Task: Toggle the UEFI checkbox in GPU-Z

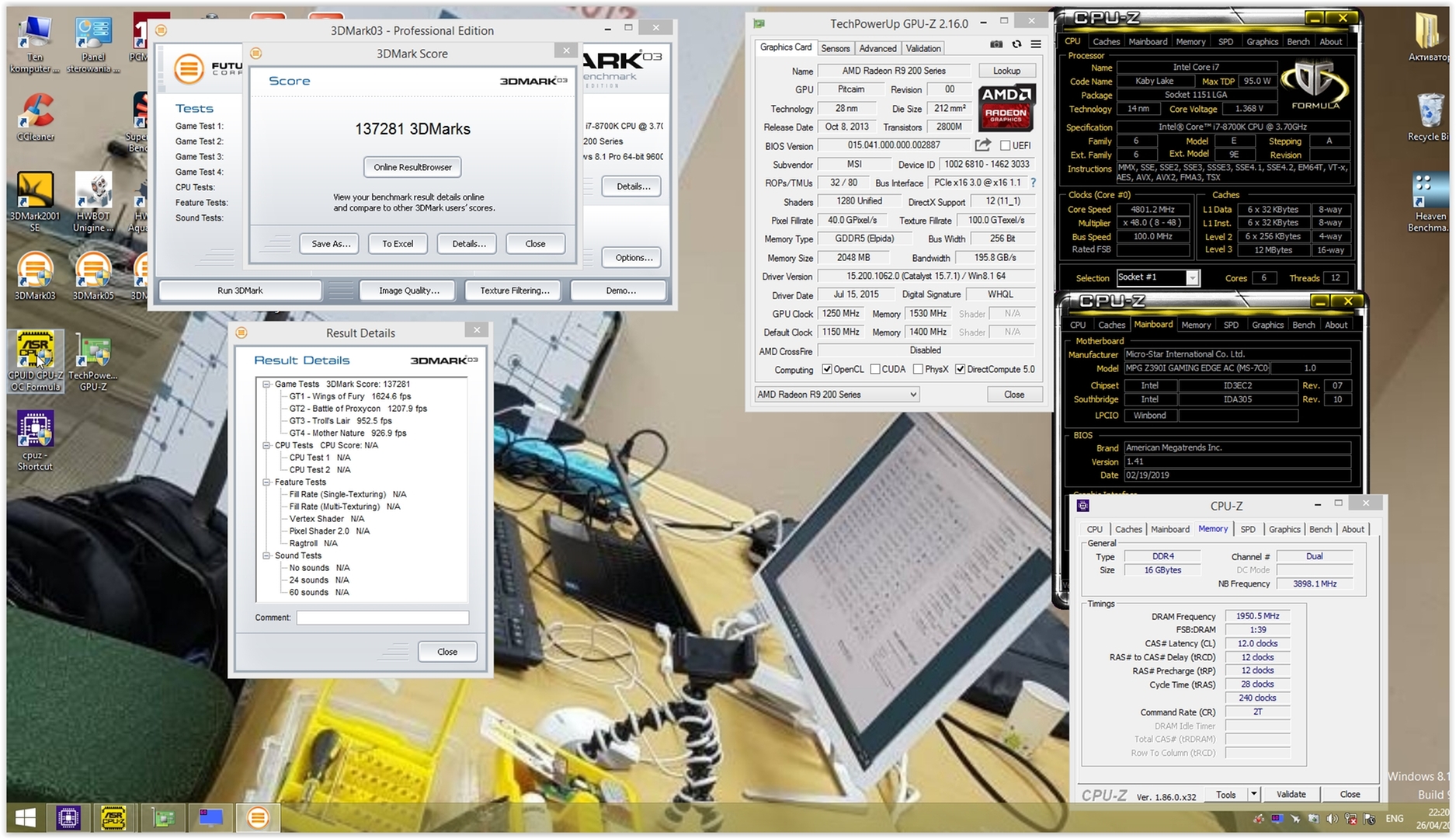Action: [1006, 146]
